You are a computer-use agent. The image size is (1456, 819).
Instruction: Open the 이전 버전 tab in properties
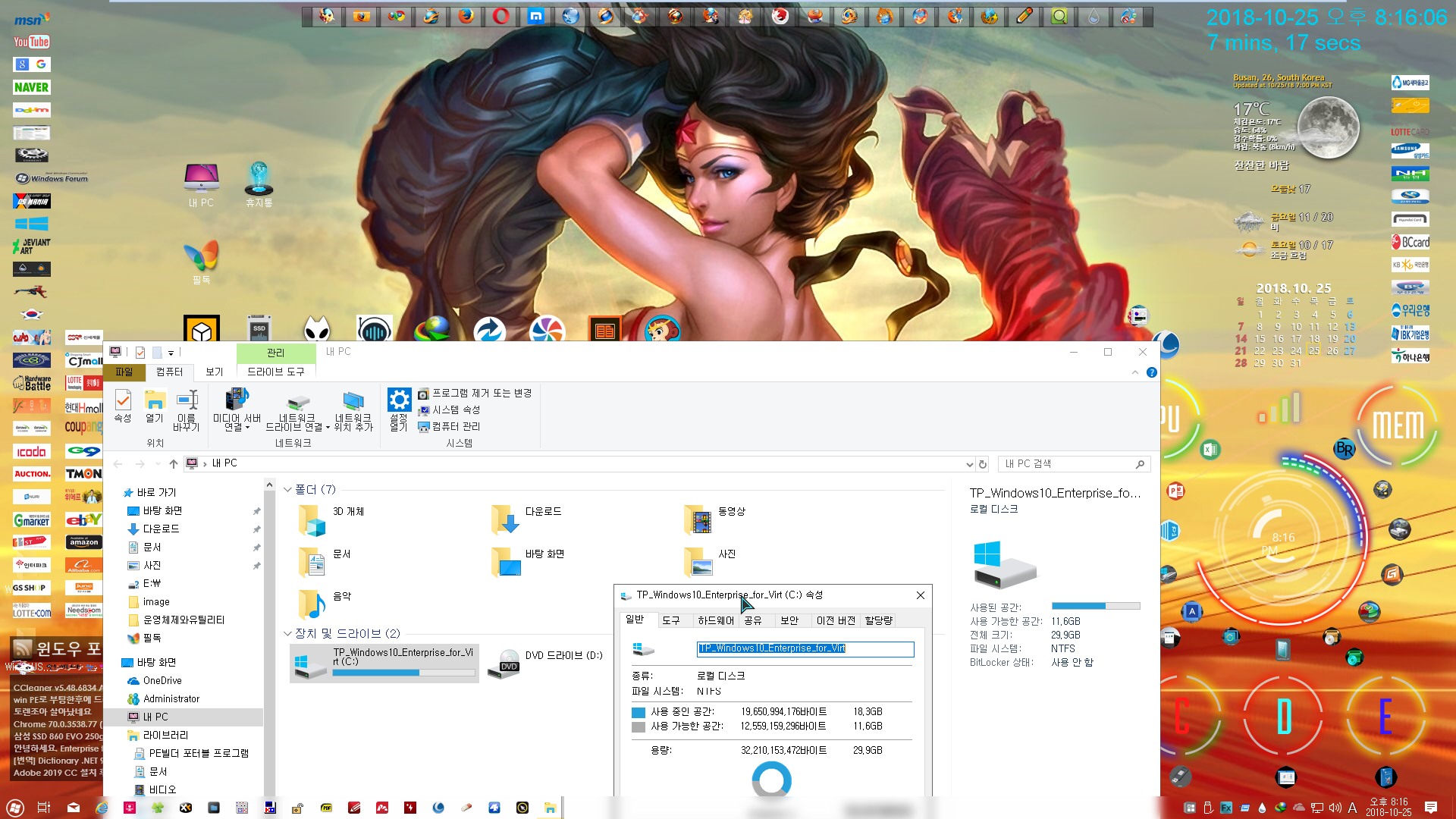[x=836, y=620]
